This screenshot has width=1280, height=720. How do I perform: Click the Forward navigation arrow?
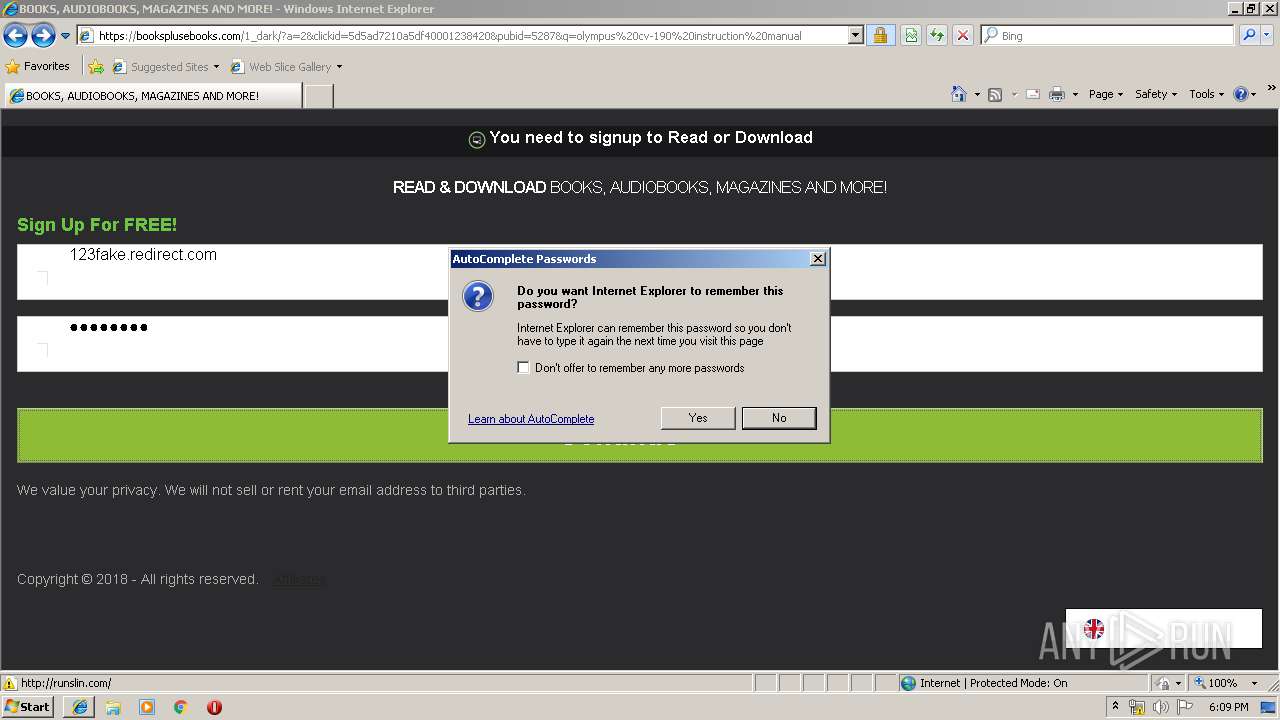[43, 36]
